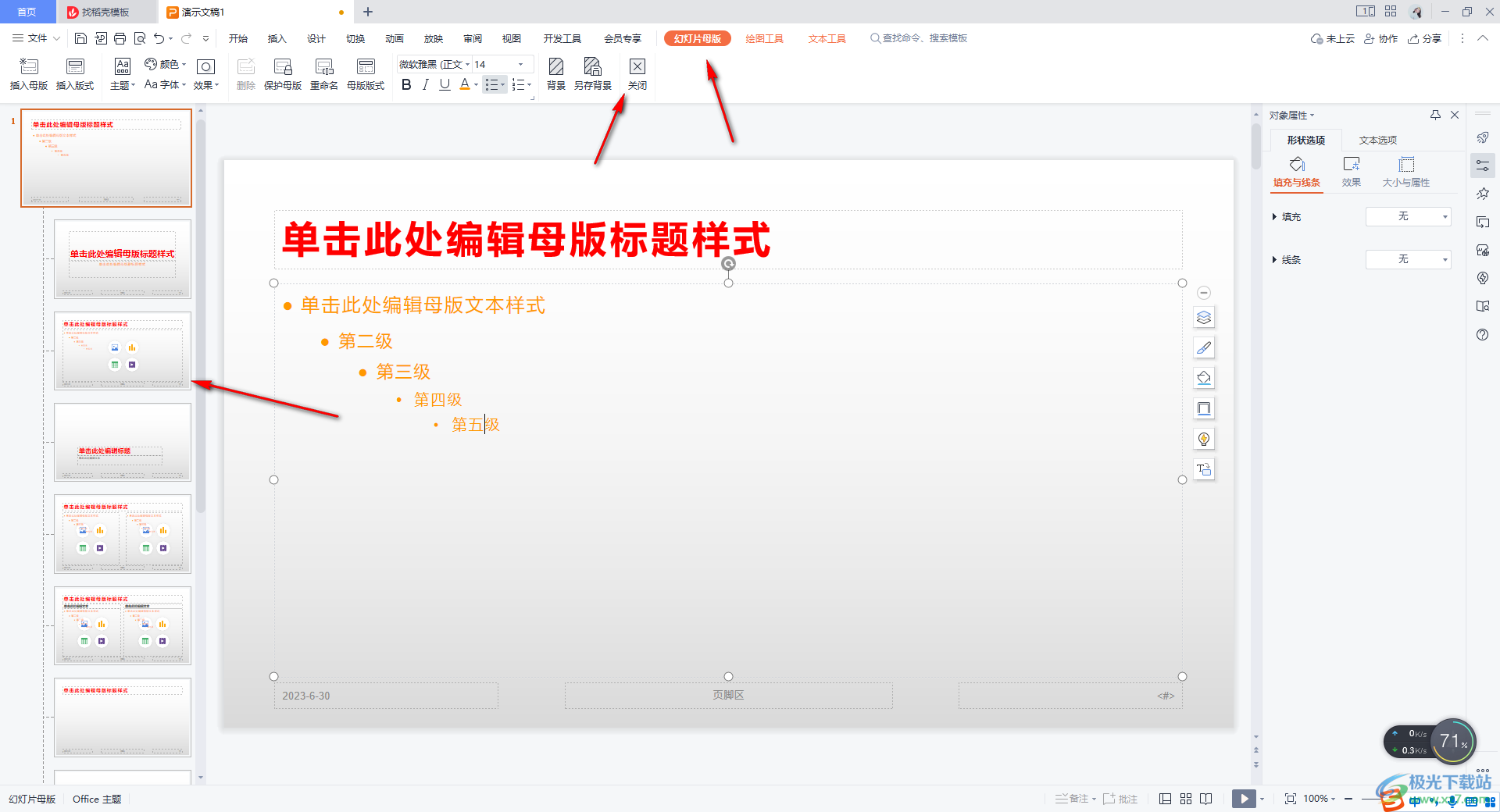This screenshot has height=812, width=1500.
Task: Click the Insert Layout (插入版式) icon
Action: coord(75,74)
